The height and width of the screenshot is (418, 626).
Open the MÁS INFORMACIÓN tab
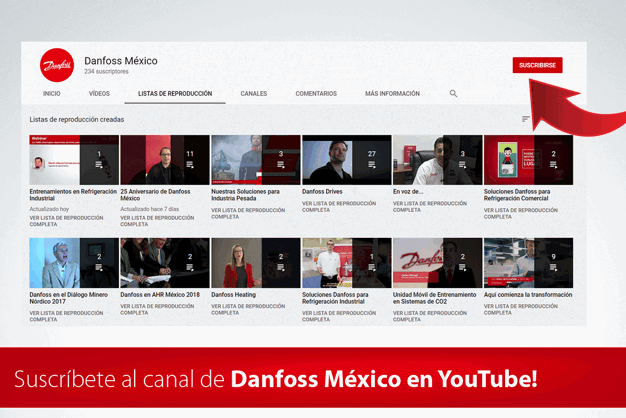tap(392, 93)
